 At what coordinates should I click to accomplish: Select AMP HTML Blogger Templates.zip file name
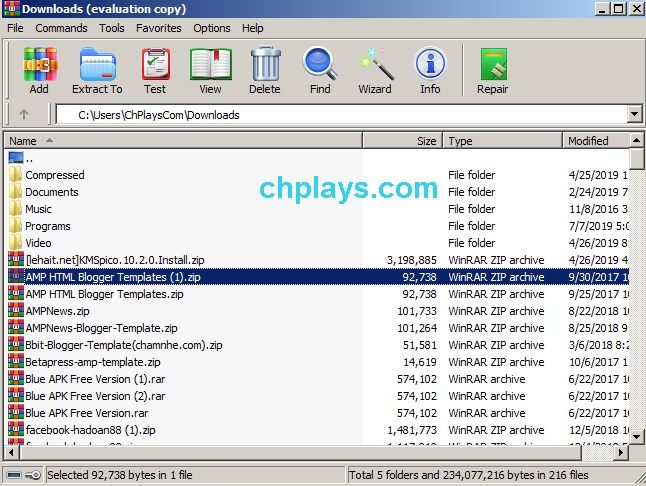click(104, 294)
